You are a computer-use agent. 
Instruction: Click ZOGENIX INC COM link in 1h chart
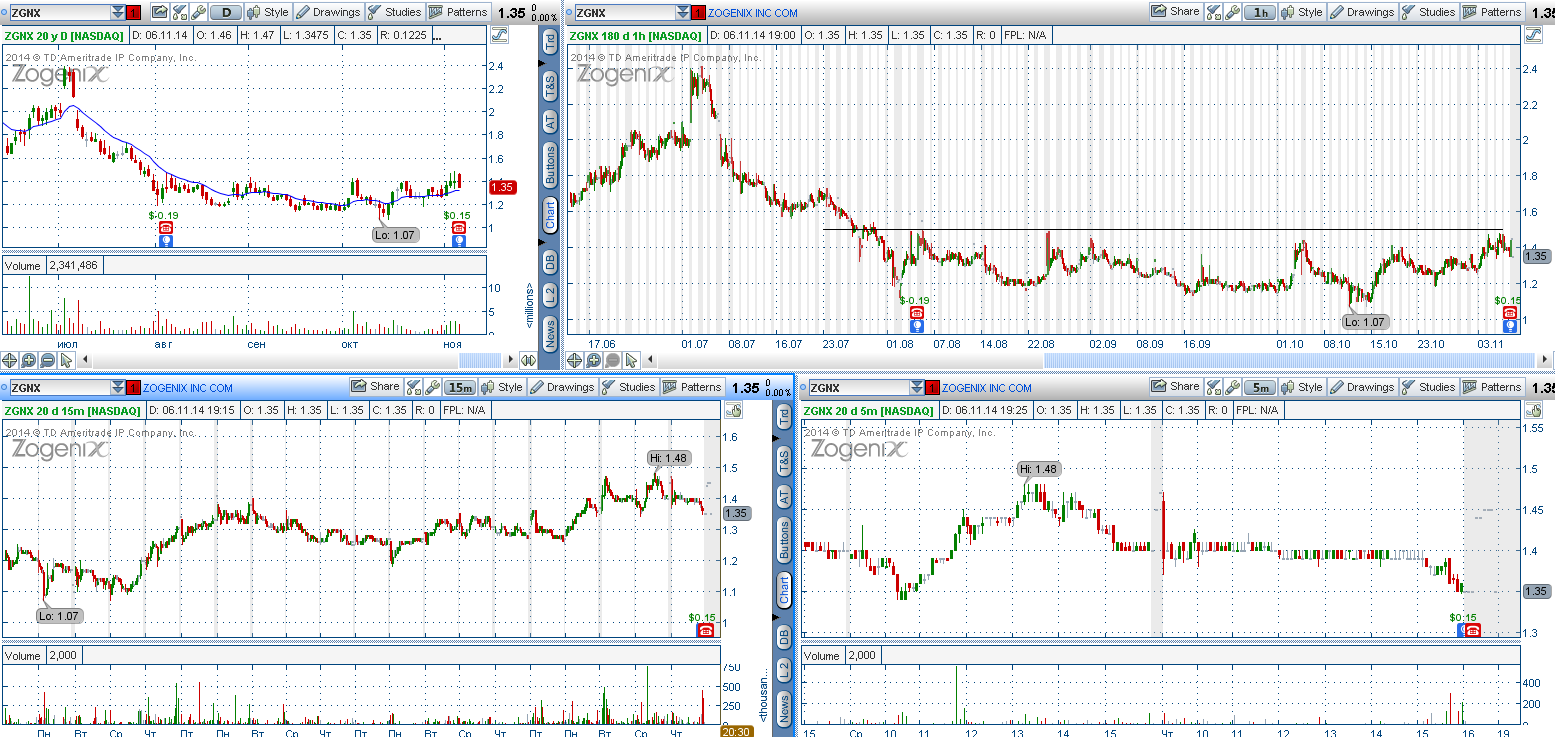[x=753, y=13]
